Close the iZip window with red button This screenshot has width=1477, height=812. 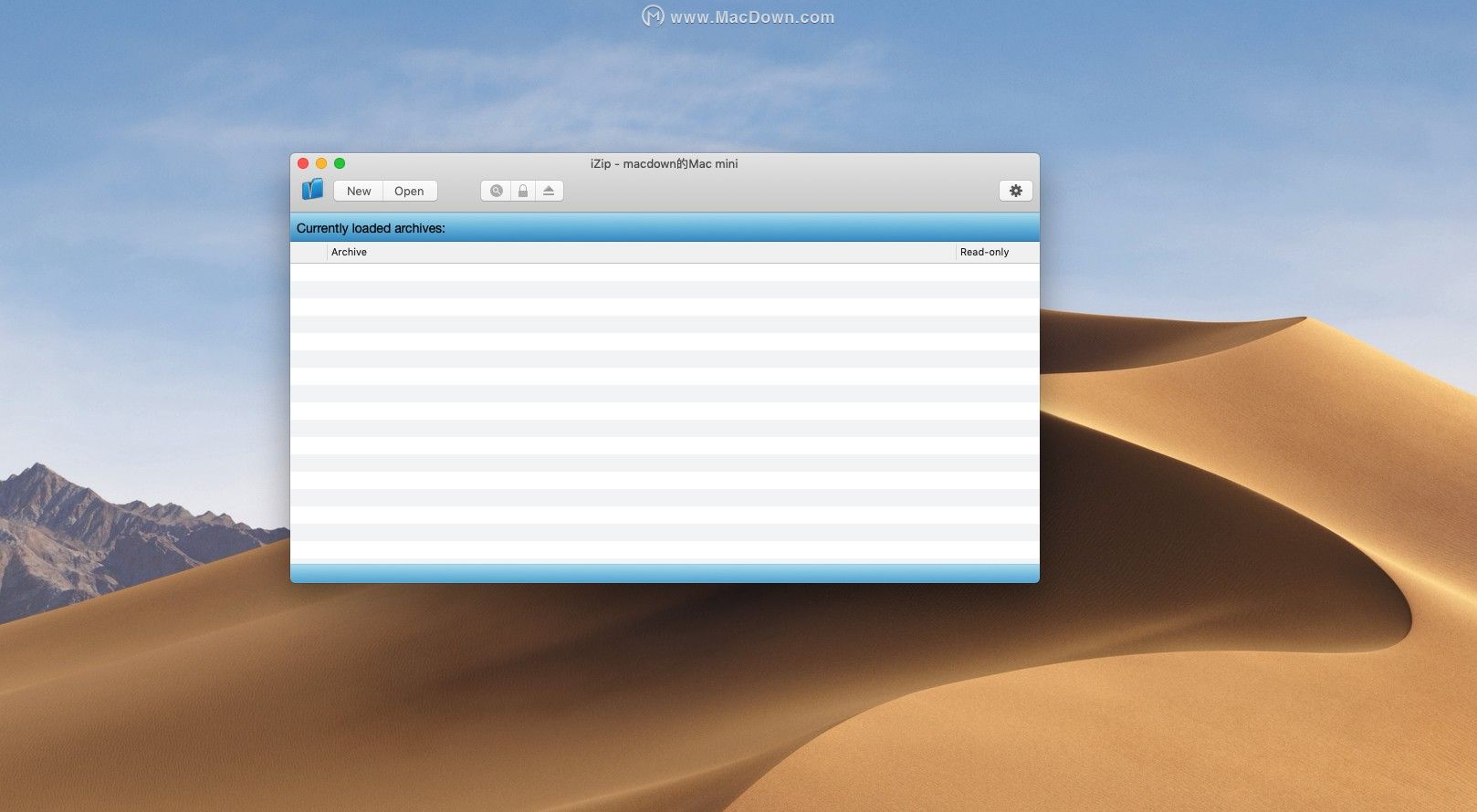click(x=303, y=163)
